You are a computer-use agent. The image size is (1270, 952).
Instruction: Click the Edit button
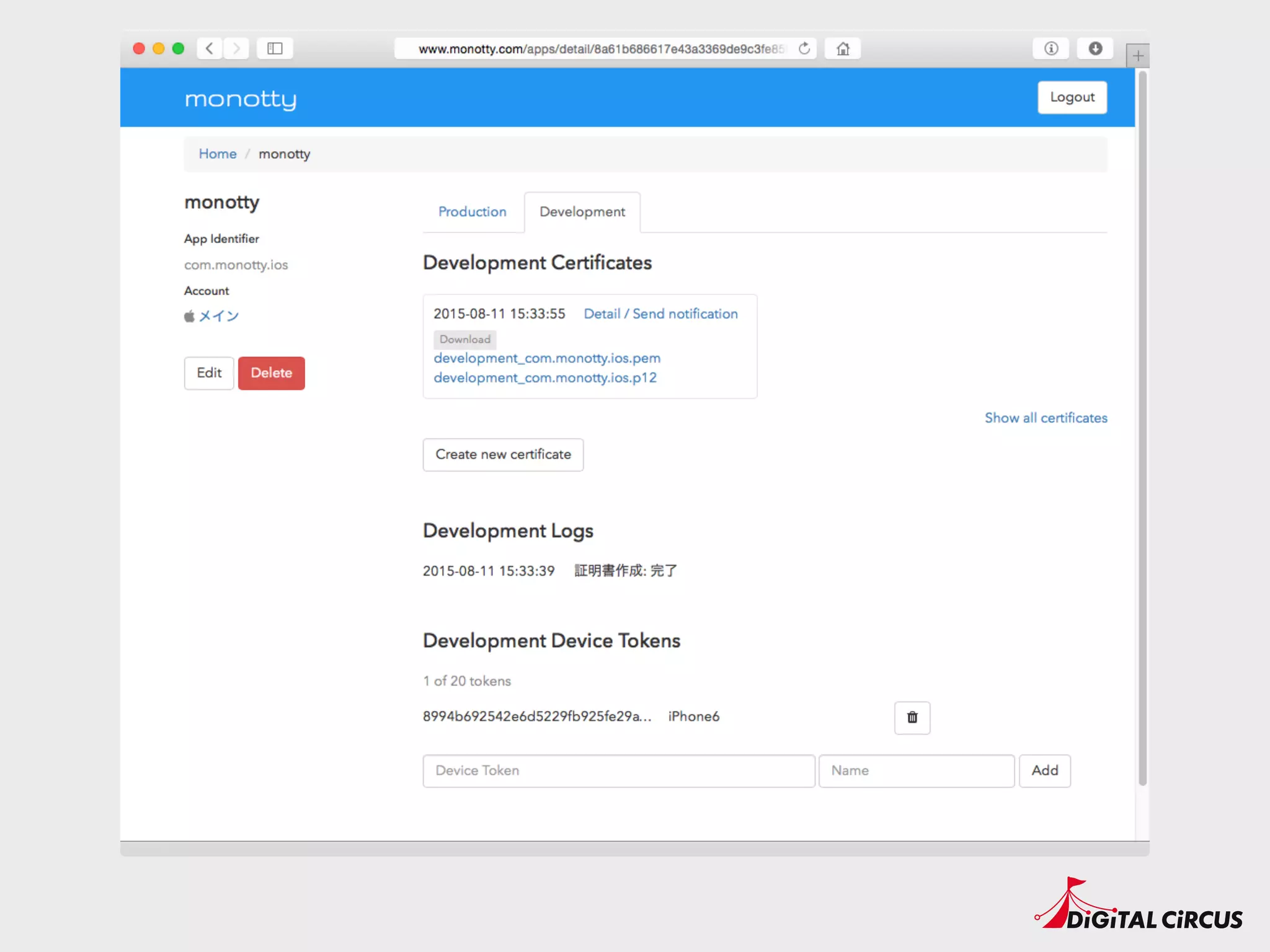pyautogui.click(x=209, y=373)
